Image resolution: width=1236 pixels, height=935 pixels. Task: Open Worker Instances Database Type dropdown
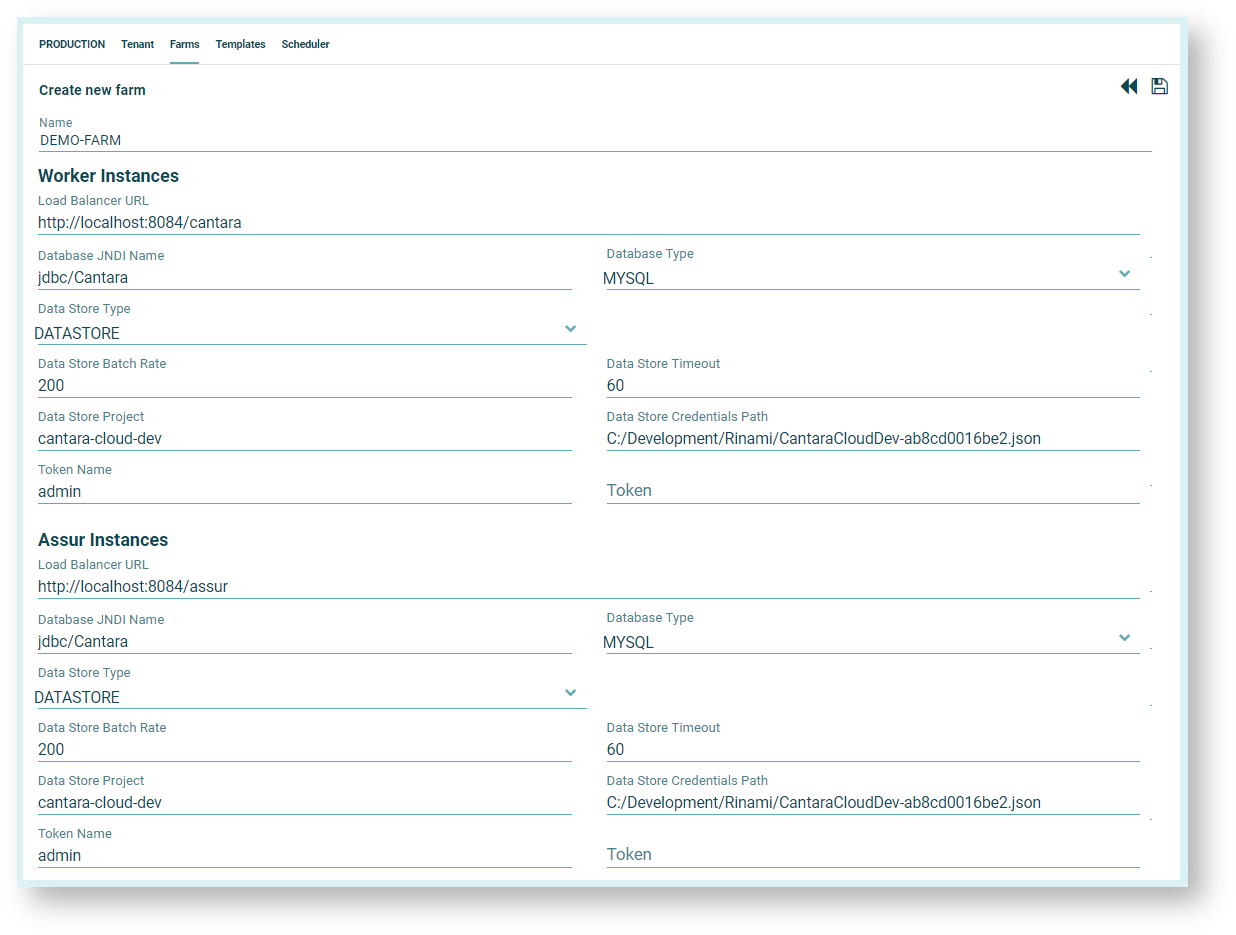pos(1124,274)
